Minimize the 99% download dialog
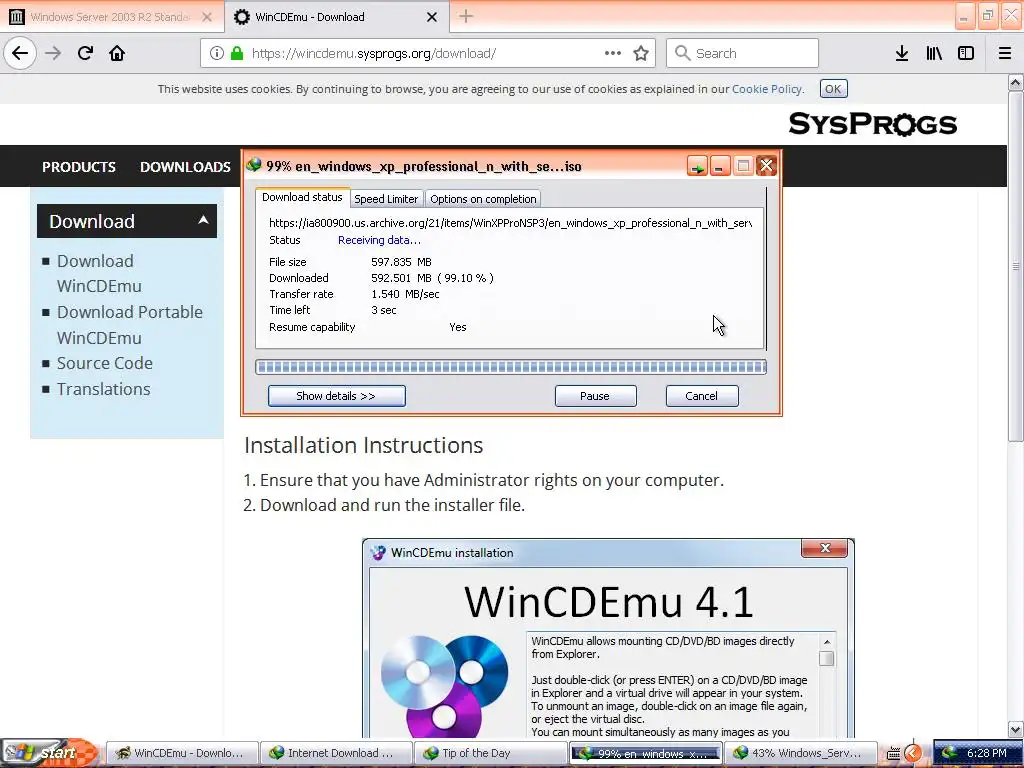 coord(720,166)
